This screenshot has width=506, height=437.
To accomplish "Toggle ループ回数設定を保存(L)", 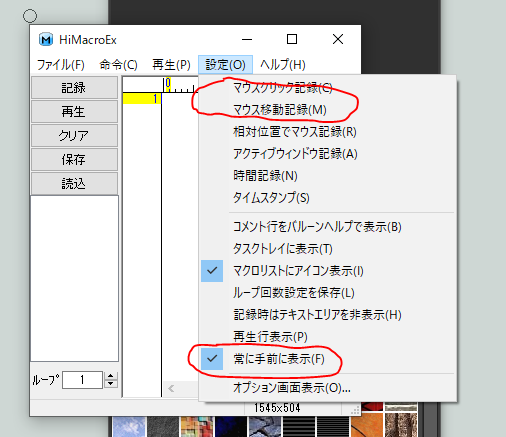I will pyautogui.click(x=328, y=293).
